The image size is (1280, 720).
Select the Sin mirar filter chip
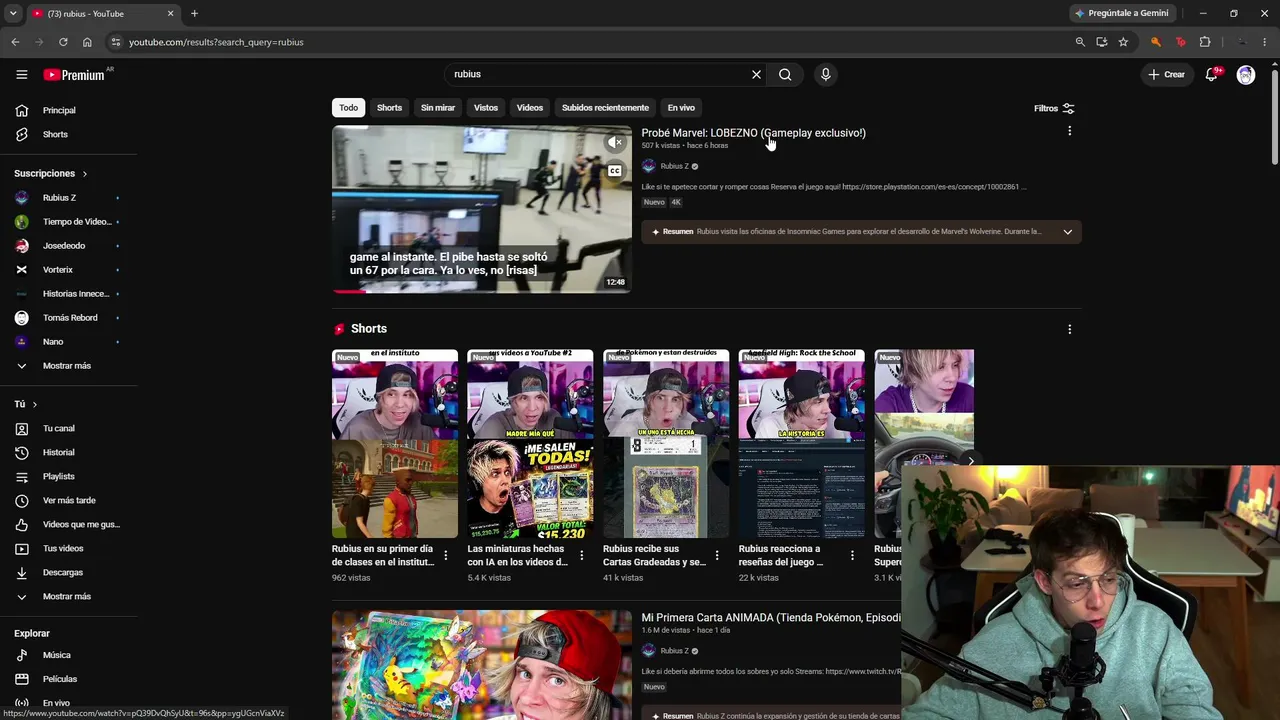click(x=438, y=108)
